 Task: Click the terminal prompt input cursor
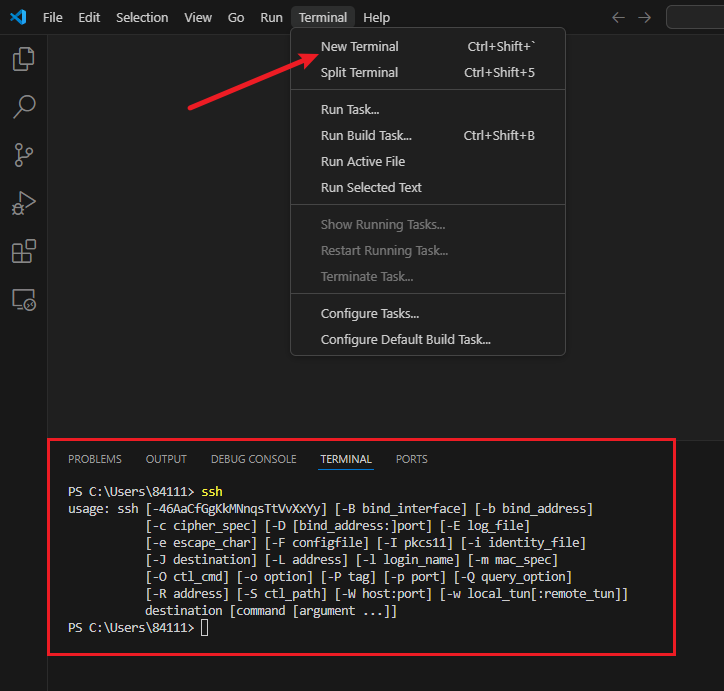point(205,627)
